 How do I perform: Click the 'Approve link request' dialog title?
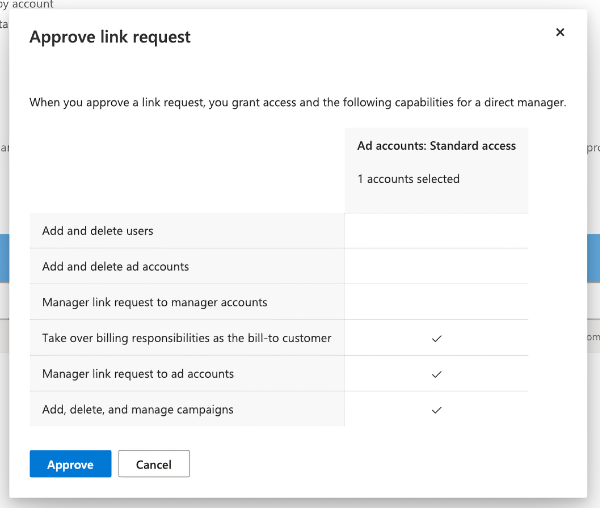click(x=110, y=37)
